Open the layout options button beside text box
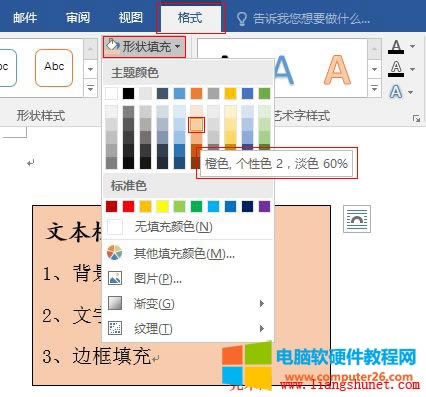 (357, 219)
